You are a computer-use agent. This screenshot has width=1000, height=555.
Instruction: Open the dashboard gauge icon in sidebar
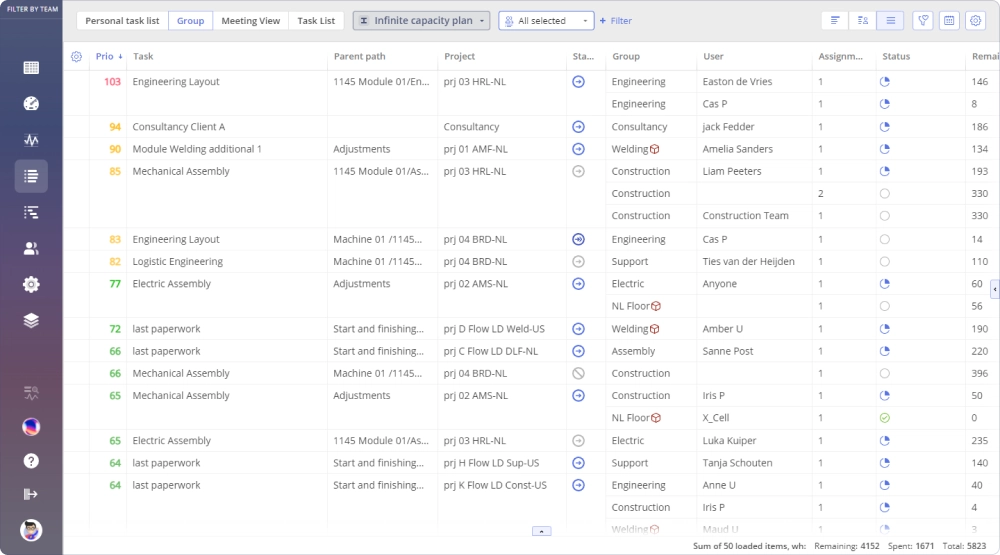click(31, 104)
